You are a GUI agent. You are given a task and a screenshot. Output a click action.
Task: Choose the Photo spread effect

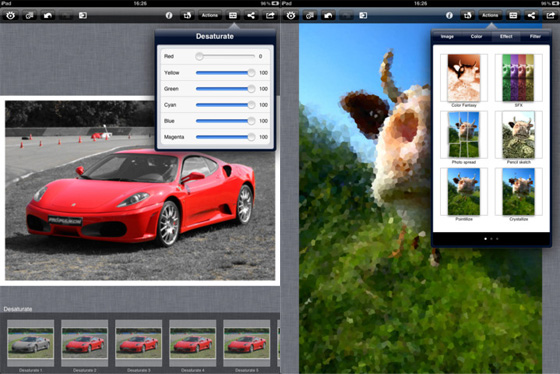coord(464,135)
